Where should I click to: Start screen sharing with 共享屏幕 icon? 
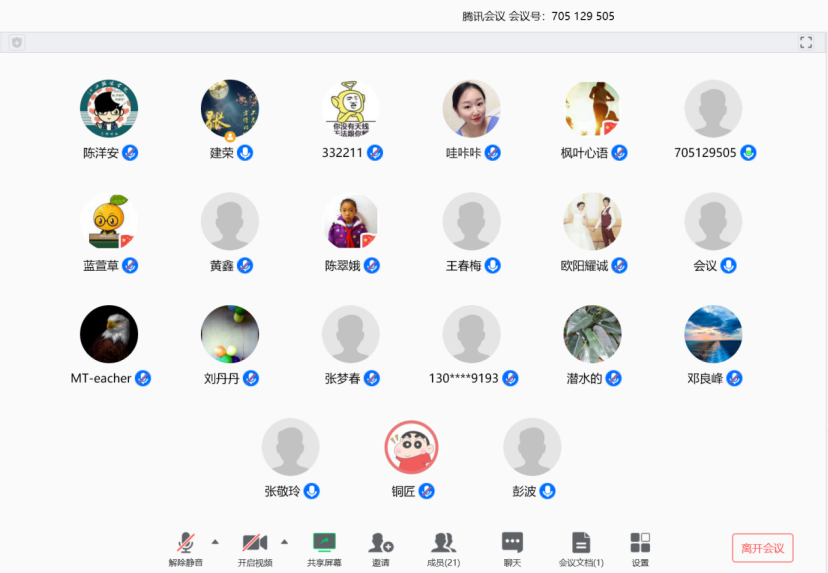point(324,542)
